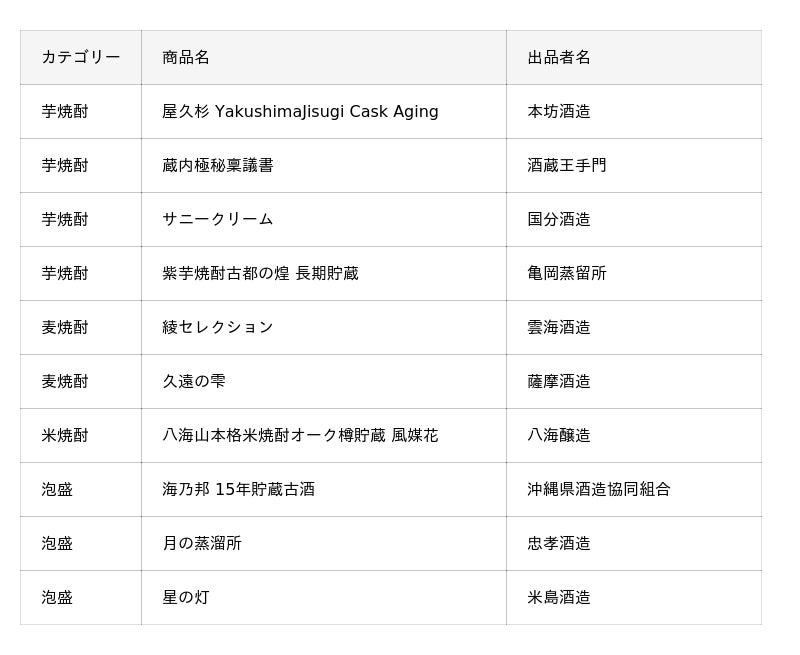Select the サニークリーム product cell
The height and width of the screenshot is (655, 800).
coord(218,219)
